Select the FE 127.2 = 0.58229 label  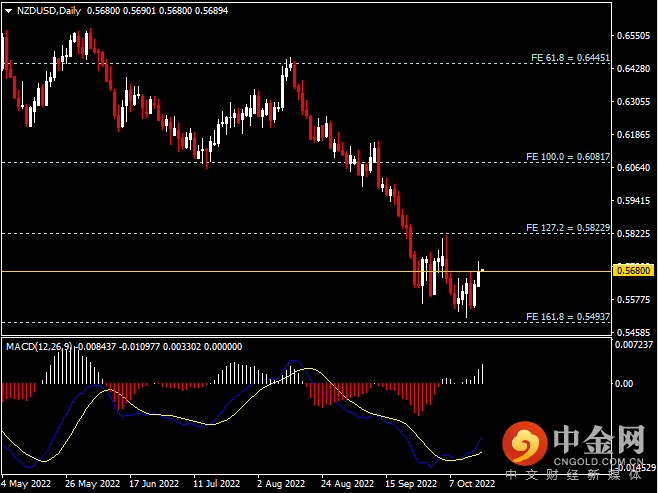tap(567, 228)
